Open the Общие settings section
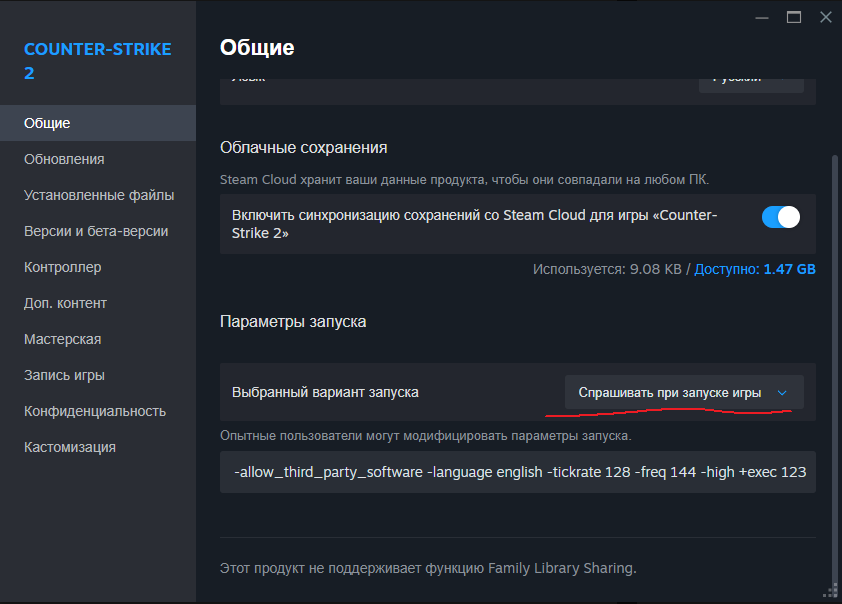This screenshot has height=604, width=842. (x=98, y=123)
